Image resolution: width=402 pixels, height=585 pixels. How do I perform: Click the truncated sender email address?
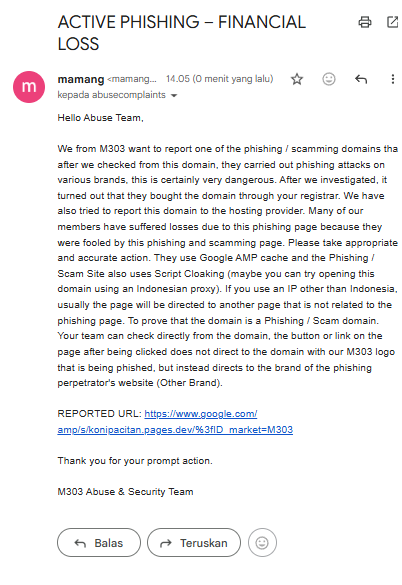click(132, 79)
